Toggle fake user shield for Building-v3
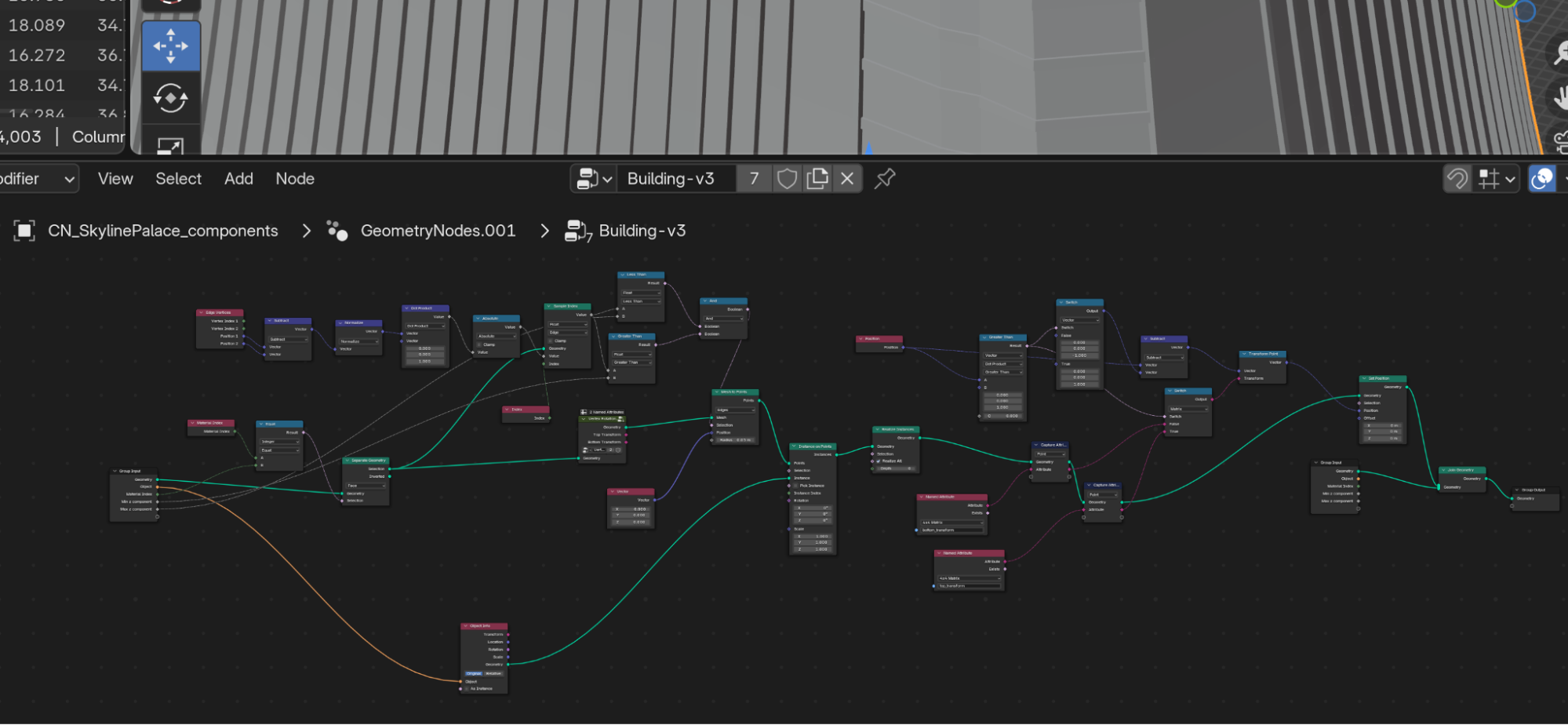 (787, 179)
